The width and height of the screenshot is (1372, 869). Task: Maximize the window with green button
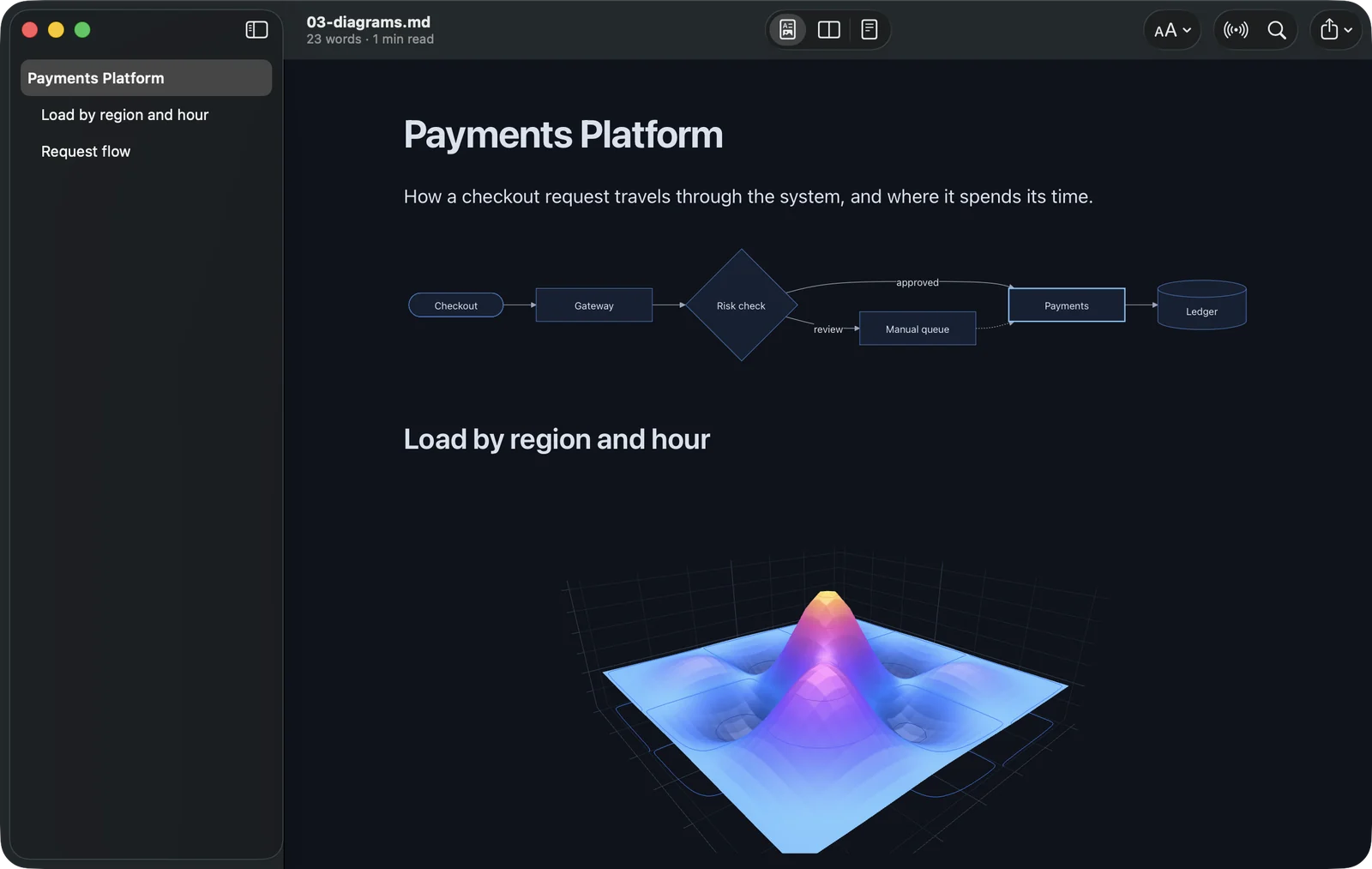82,30
